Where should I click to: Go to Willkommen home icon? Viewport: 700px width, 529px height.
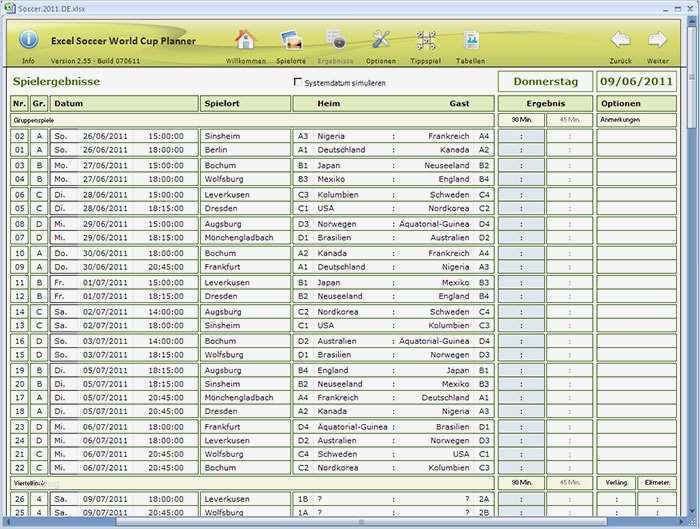[x=245, y=40]
